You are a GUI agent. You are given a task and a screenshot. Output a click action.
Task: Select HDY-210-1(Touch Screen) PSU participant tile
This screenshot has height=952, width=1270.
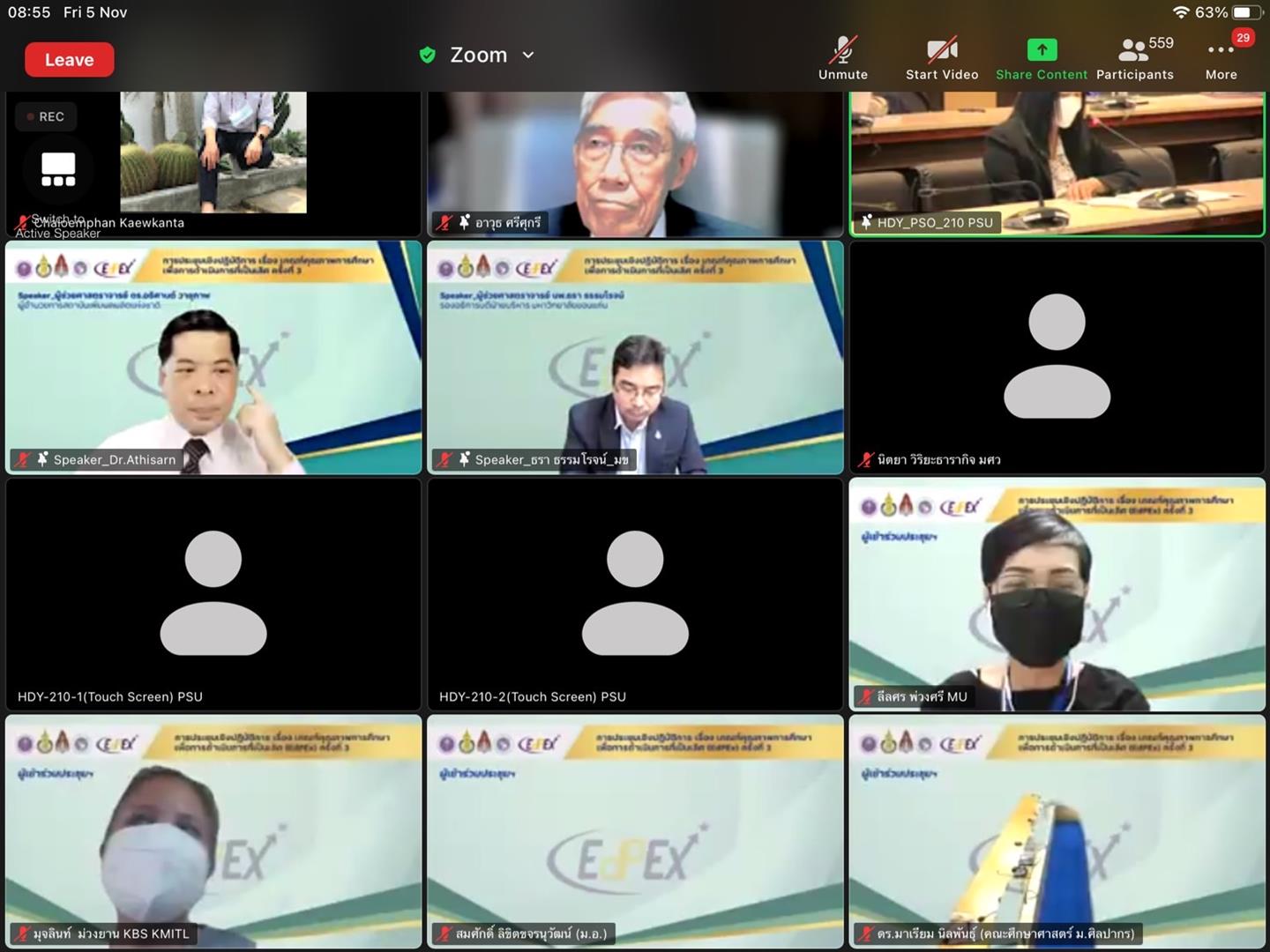(x=213, y=594)
